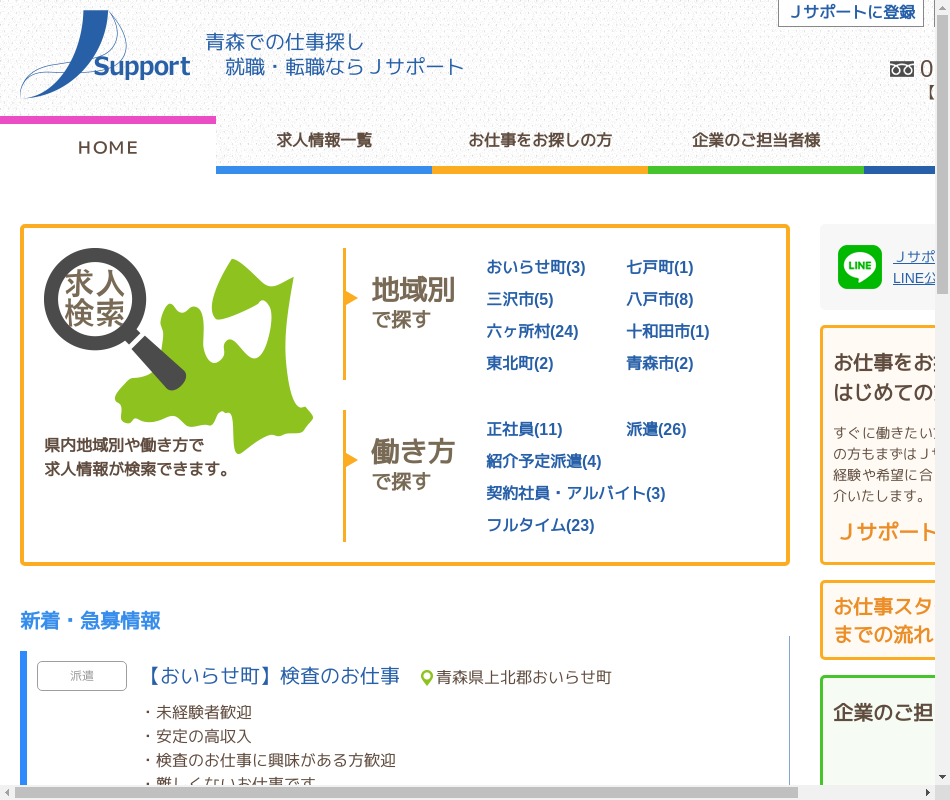The image size is (950, 800).
Task: Click the お仕事をお探しの方 sidebar heading
Action: point(884,378)
